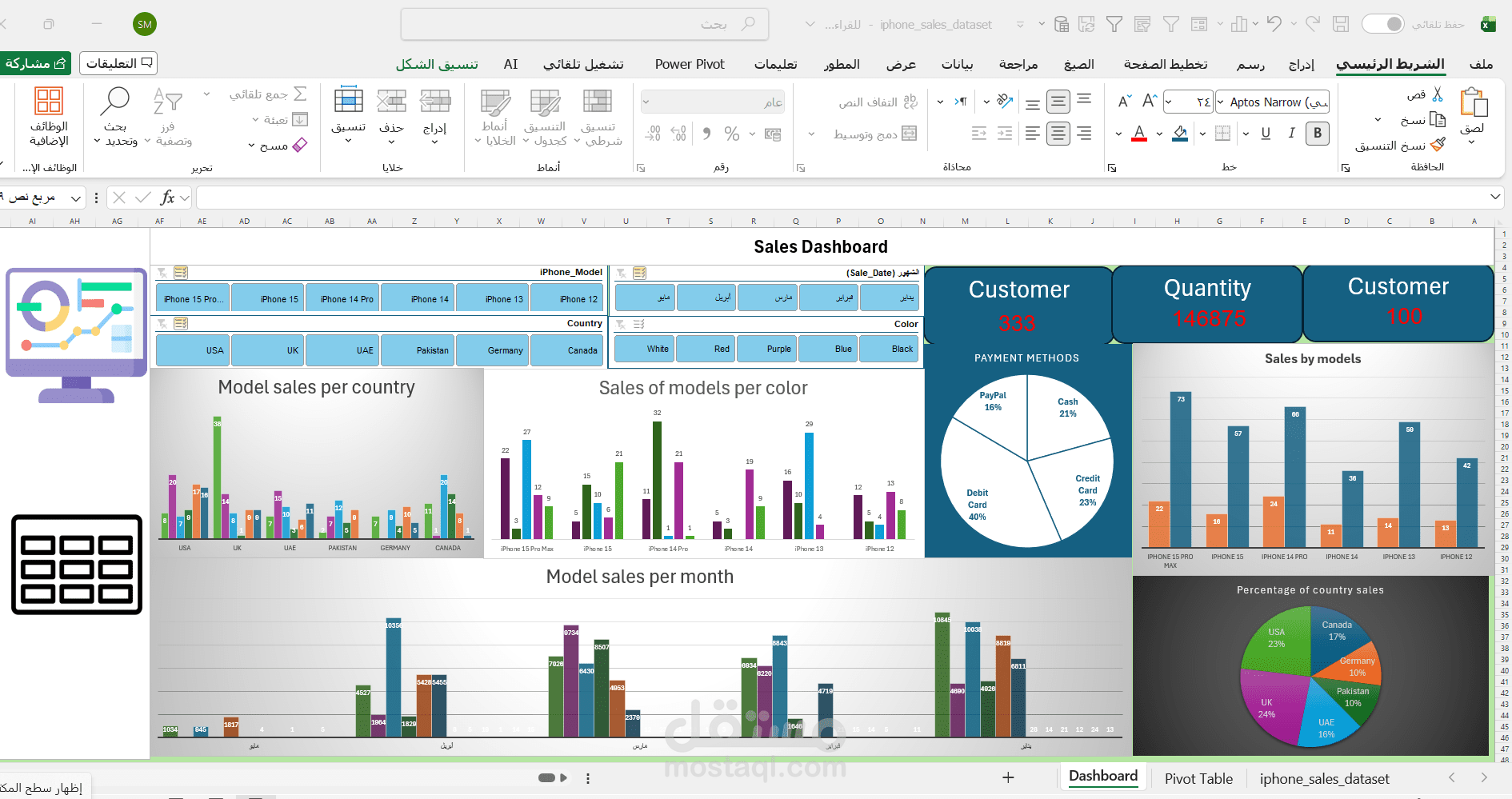Click the AutoSum sigma icon
This screenshot has width=1512, height=799.
click(x=300, y=94)
